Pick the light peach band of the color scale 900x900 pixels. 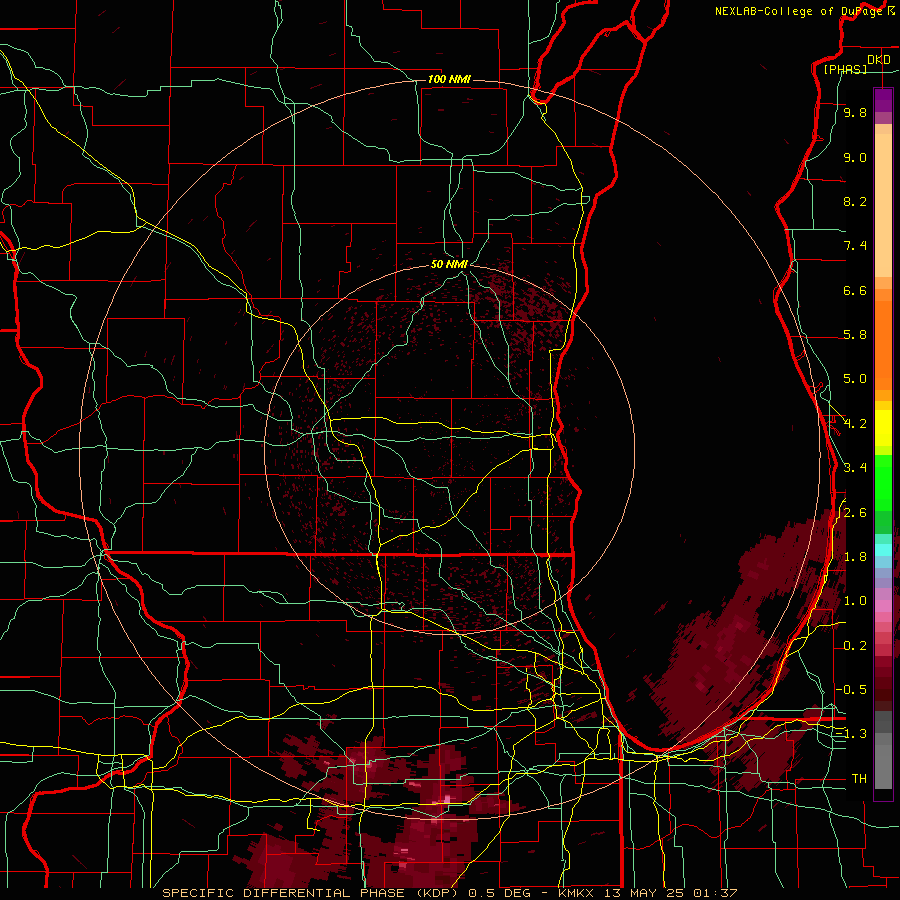click(883, 205)
